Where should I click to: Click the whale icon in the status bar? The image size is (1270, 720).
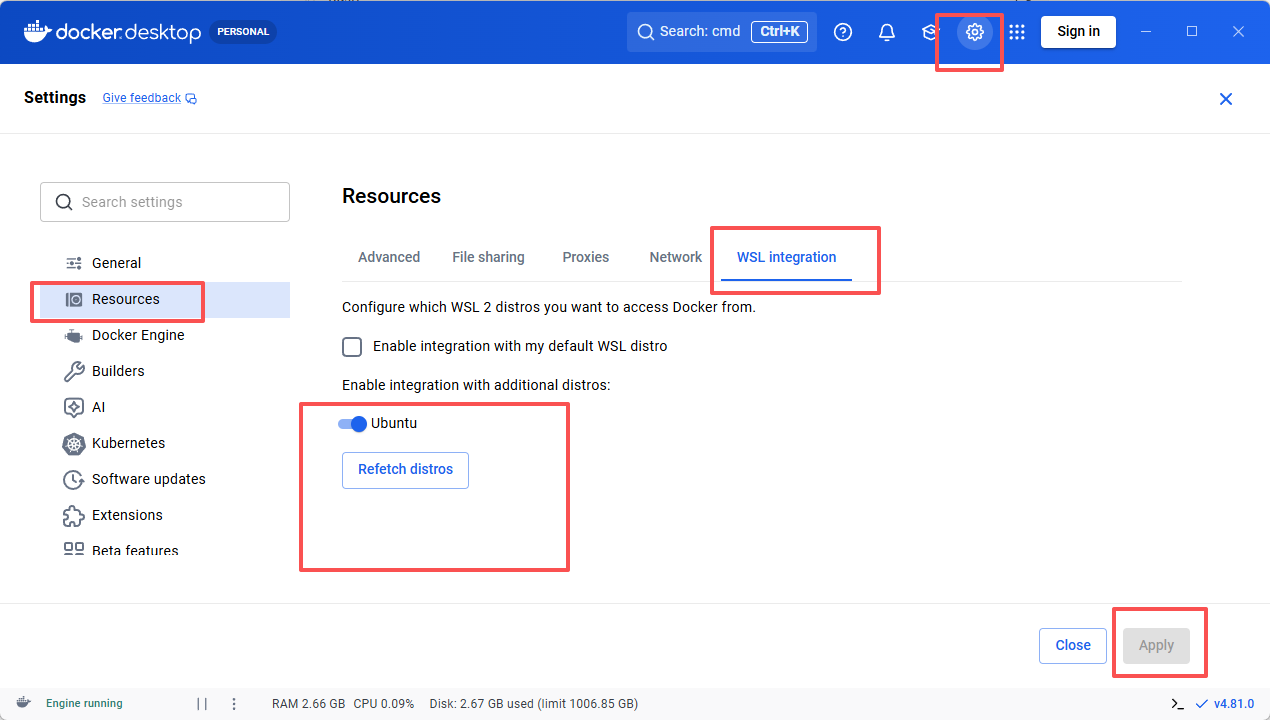tap(23, 703)
